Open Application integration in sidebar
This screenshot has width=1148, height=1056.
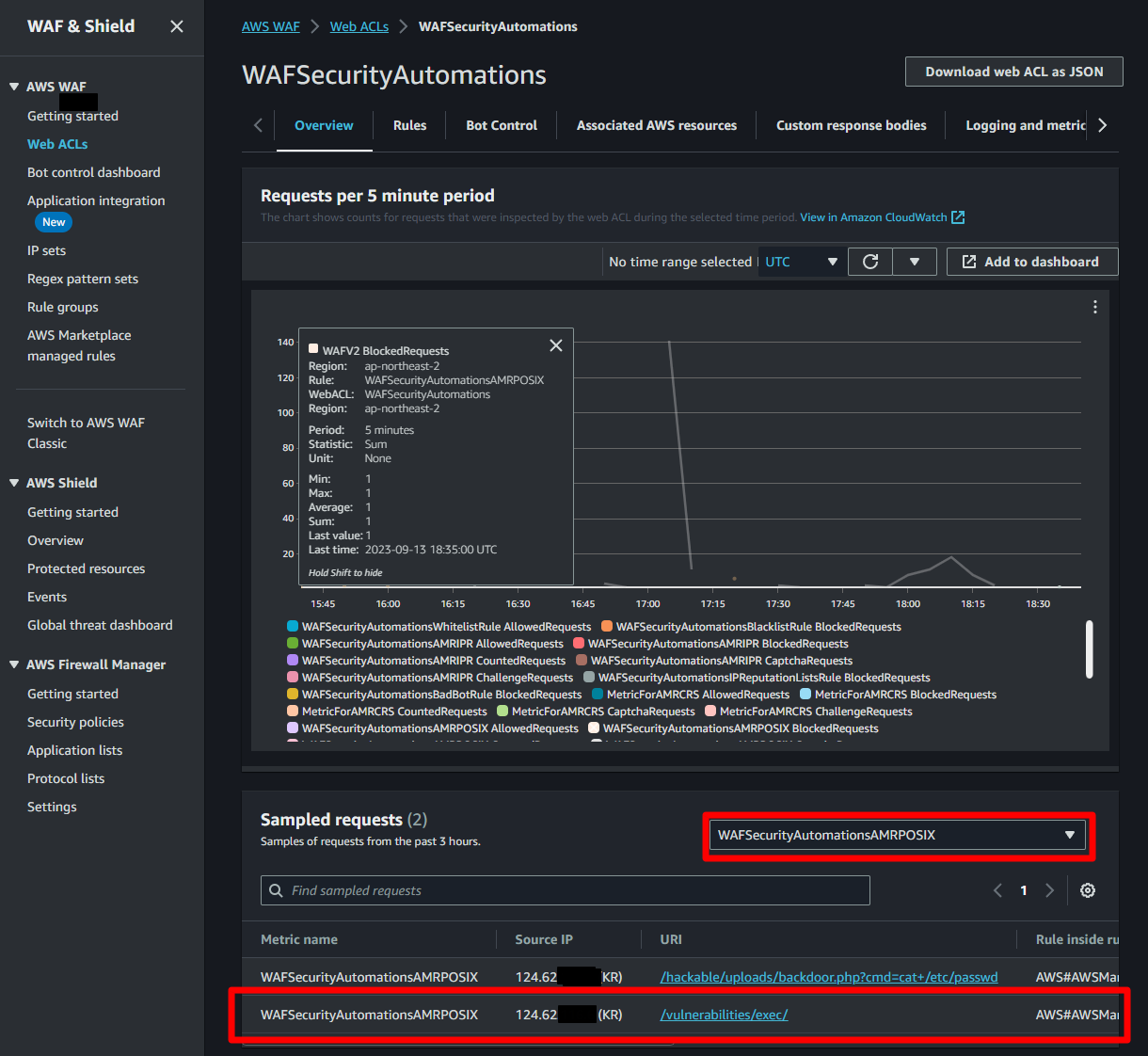point(96,200)
